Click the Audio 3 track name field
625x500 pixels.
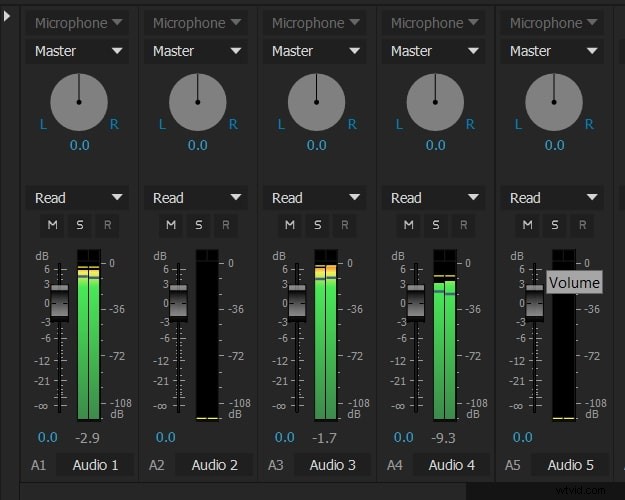tap(332, 465)
